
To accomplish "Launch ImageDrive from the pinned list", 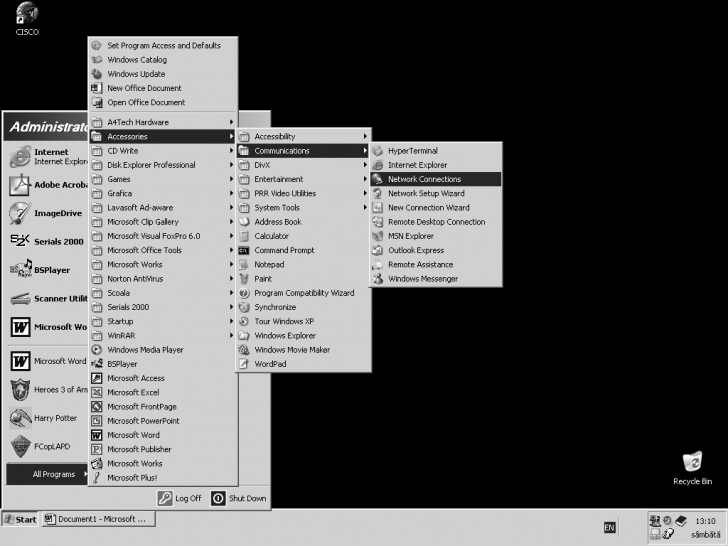I will (21, 212).
